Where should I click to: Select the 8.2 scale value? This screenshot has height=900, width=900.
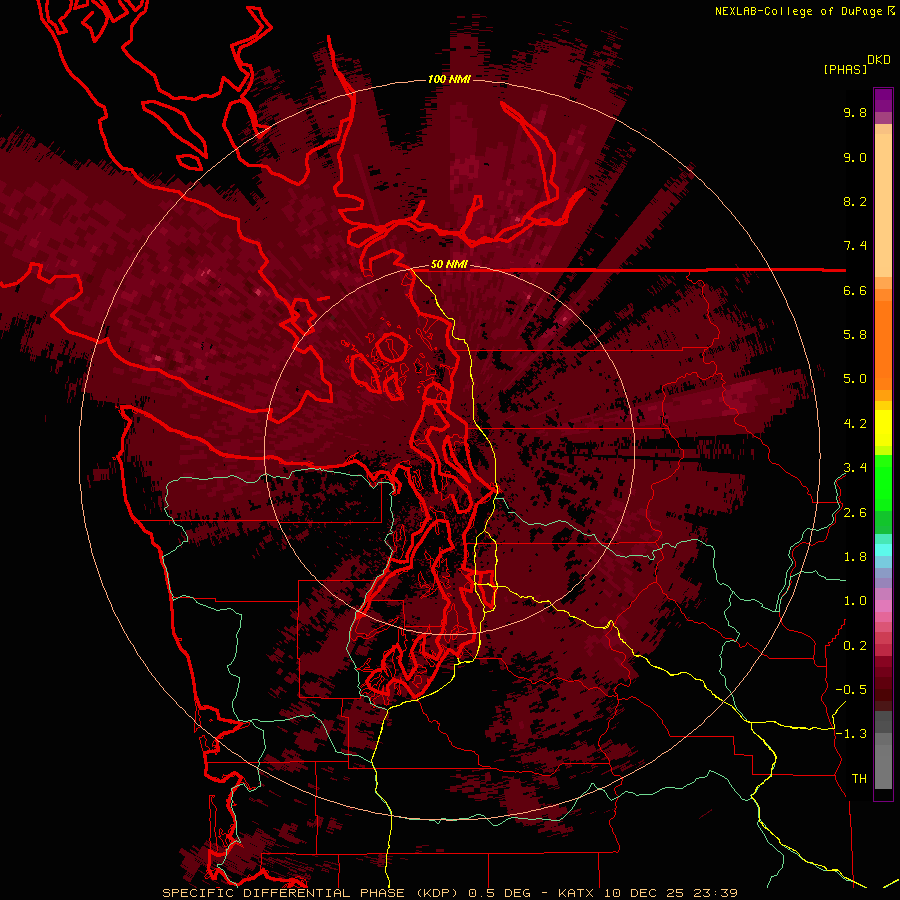[x=855, y=201]
